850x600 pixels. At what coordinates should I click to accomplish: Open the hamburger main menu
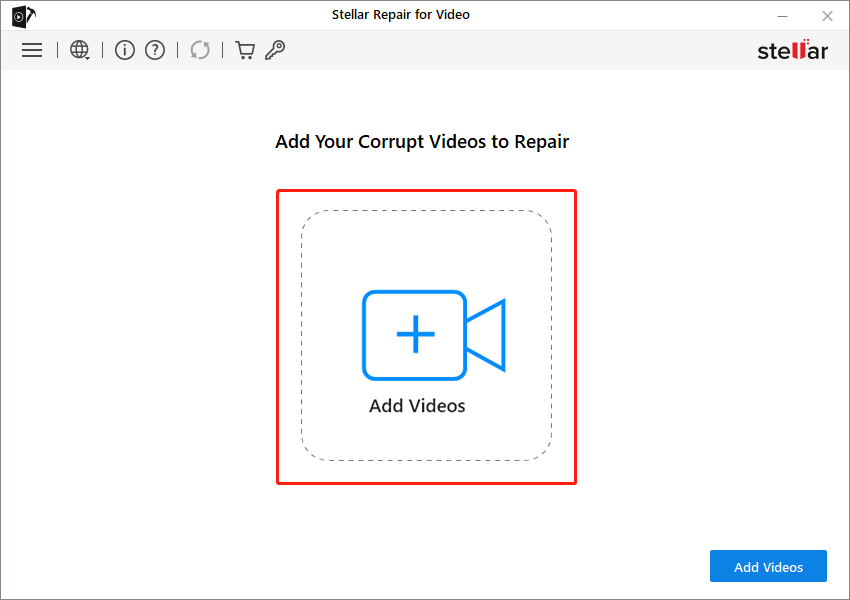[x=32, y=50]
